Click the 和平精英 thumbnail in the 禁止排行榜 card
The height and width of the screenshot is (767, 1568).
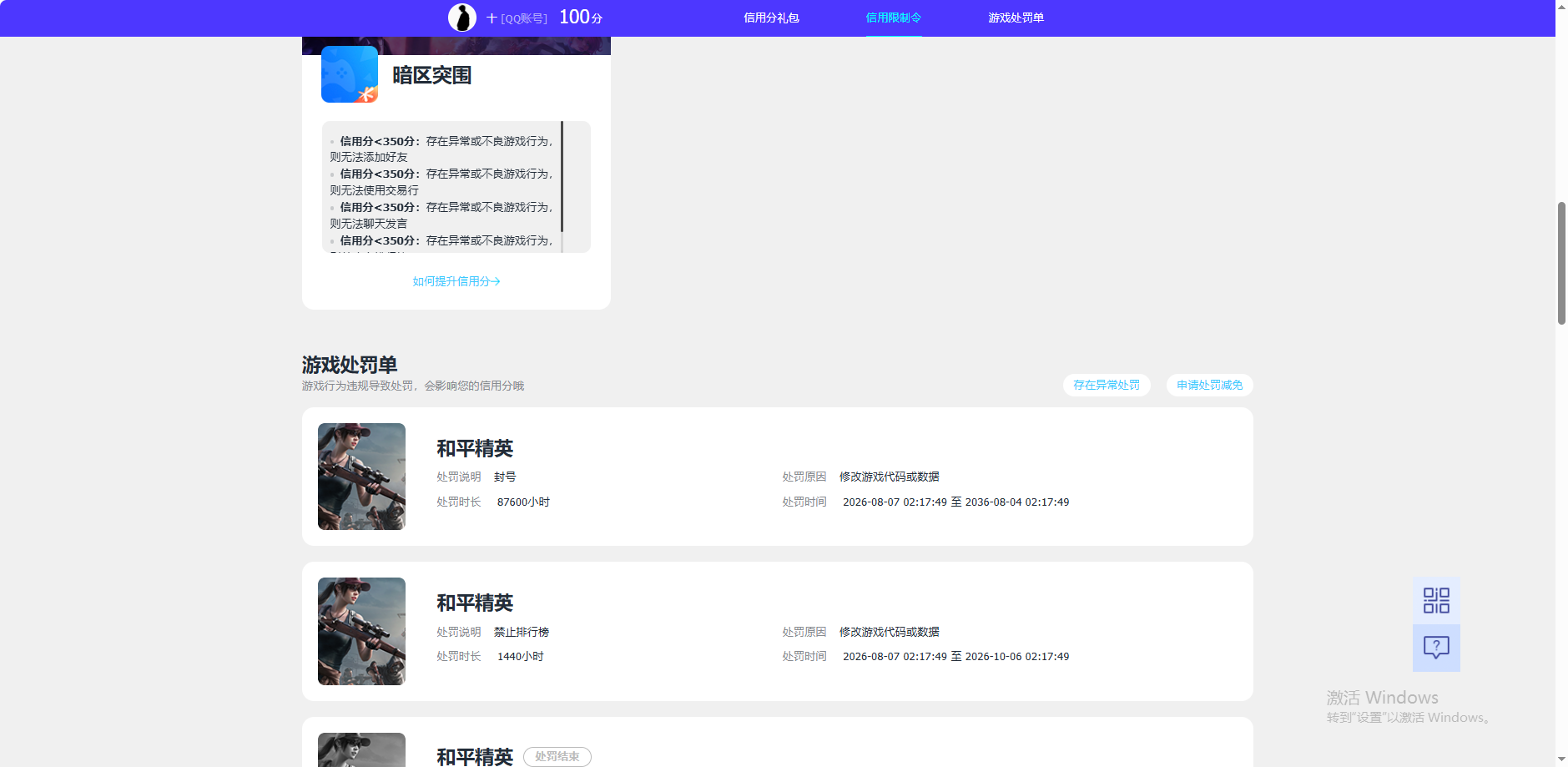361,631
